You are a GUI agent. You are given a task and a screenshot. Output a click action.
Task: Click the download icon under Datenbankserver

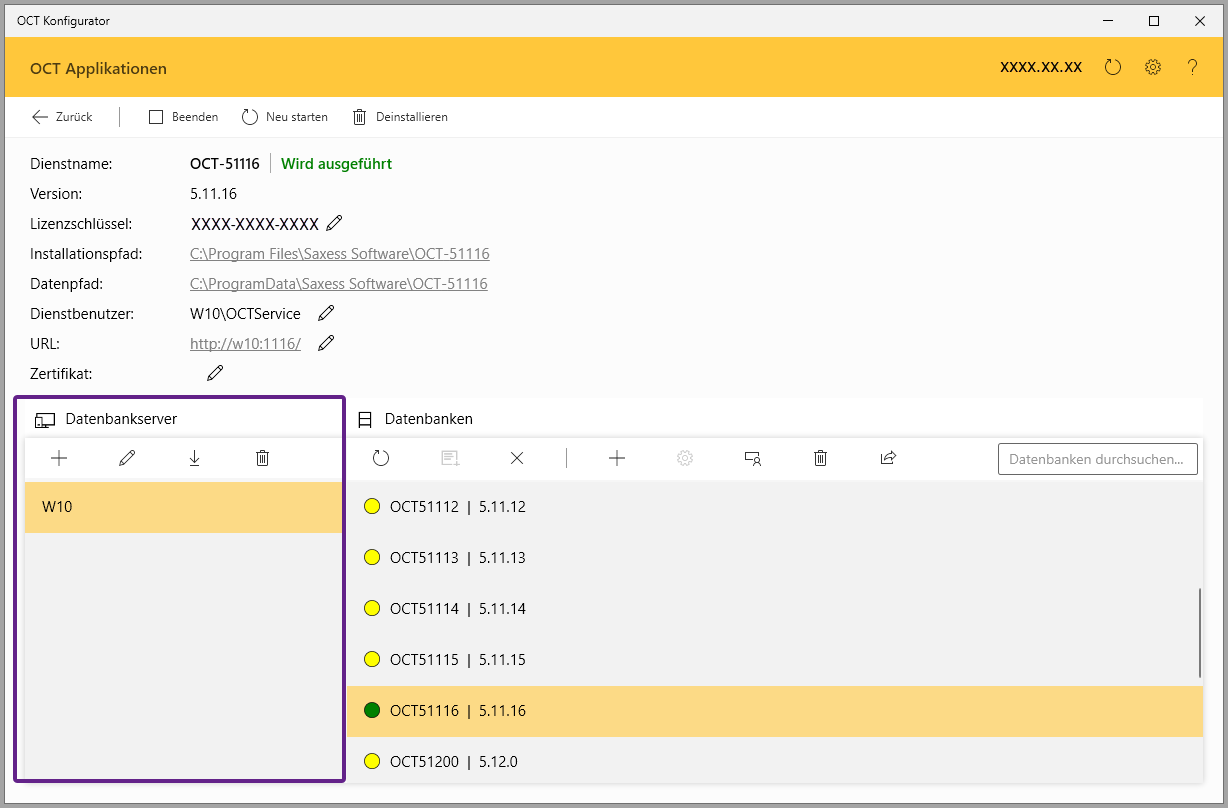[195, 458]
